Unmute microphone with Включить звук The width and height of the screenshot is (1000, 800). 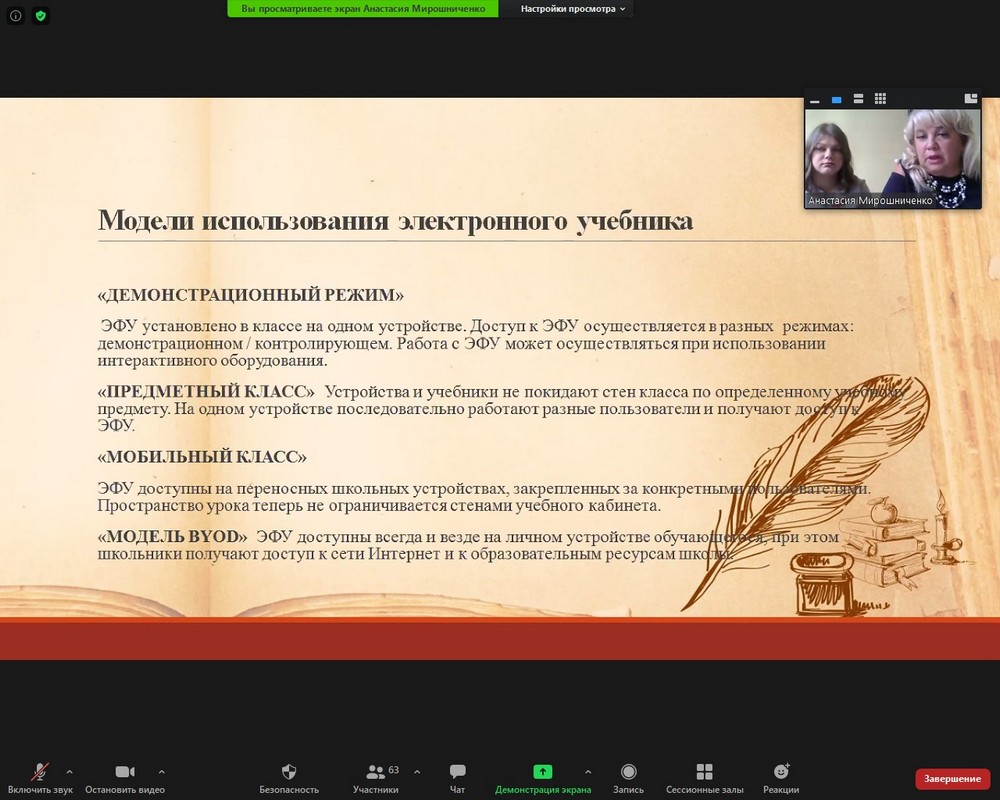[x=40, y=777]
